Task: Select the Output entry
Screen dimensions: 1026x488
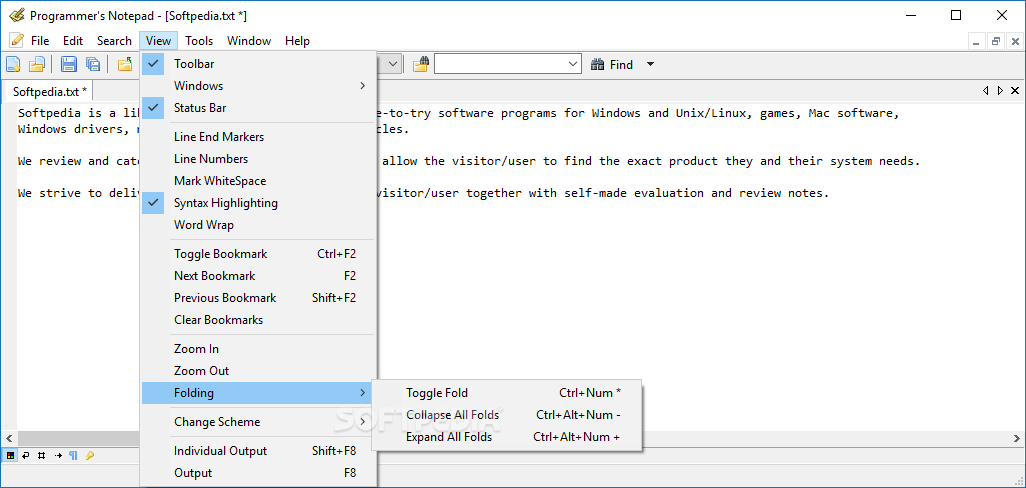Action: point(259,473)
